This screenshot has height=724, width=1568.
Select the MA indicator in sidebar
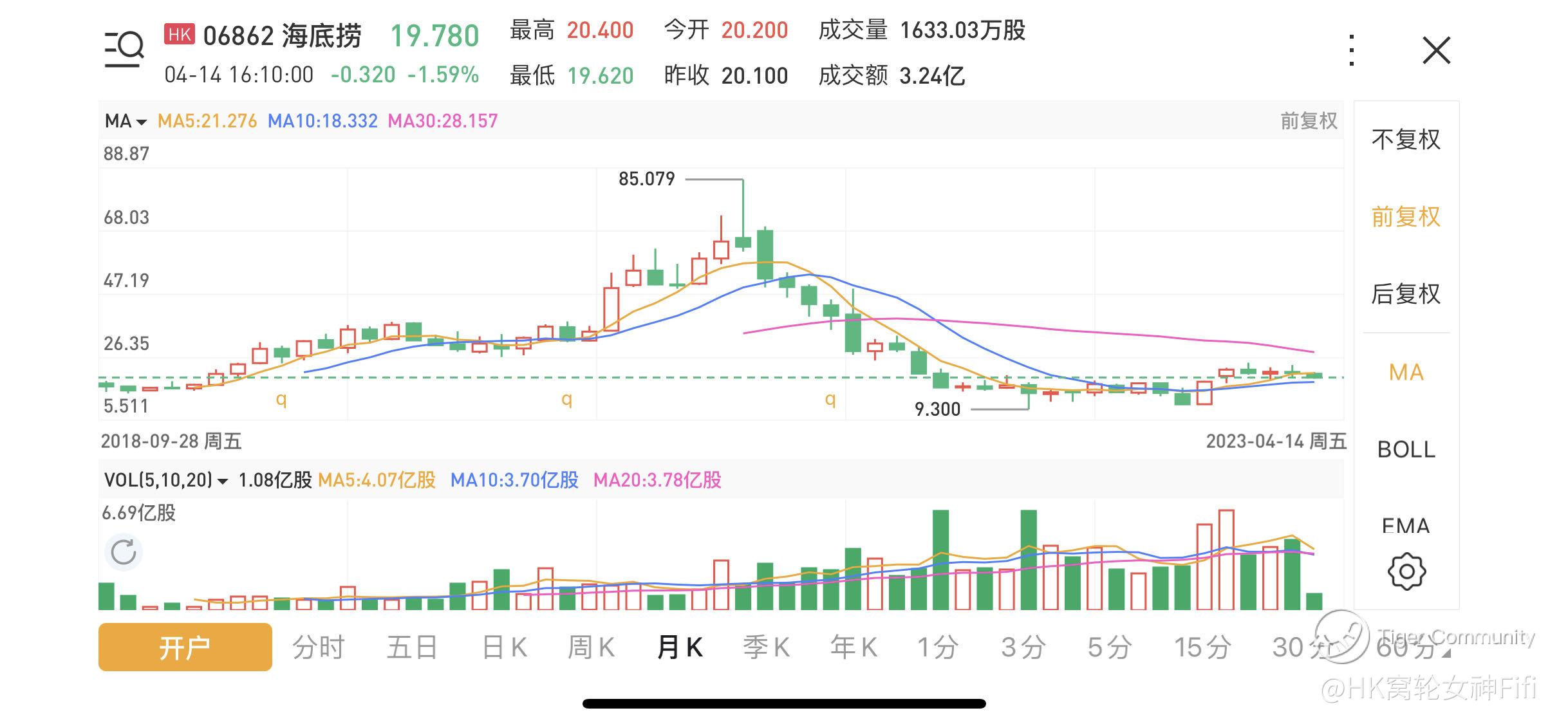point(1406,372)
